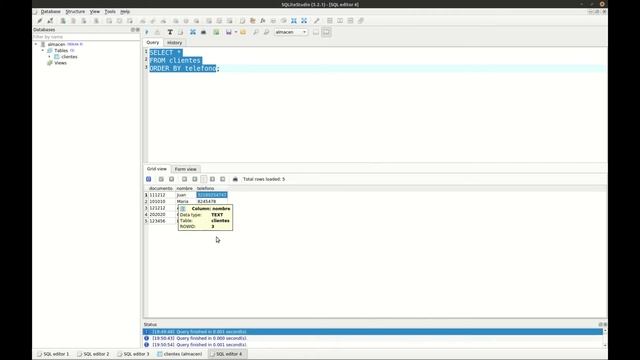Screen dimensions: 640x360
Task: Click the float icon in Databases panel header
Action: [133, 30]
